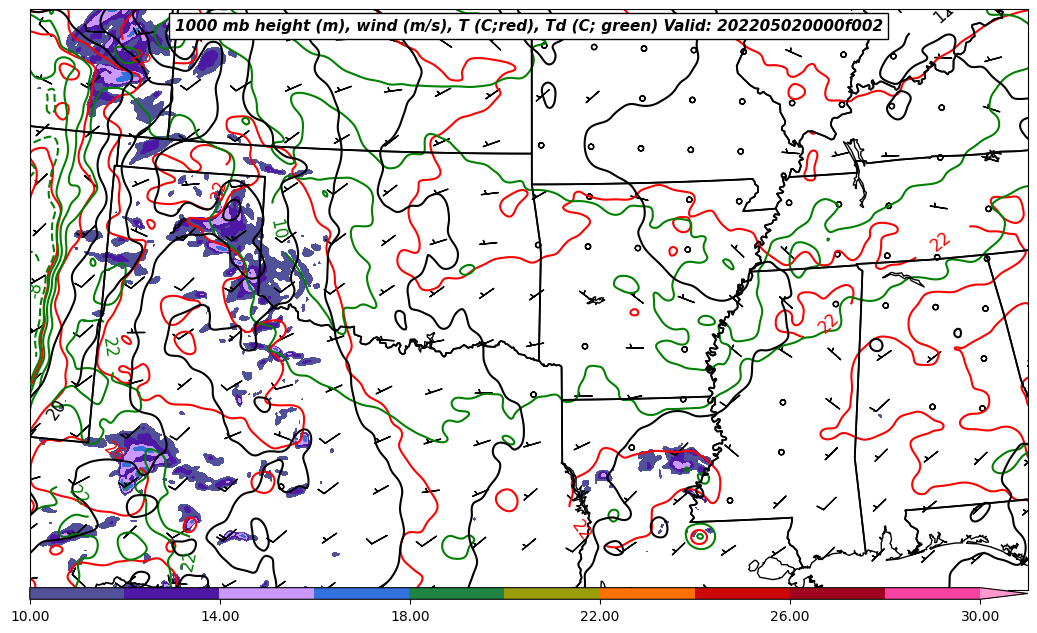Pick the bright red 24–26 colorbar segment

tap(742, 593)
